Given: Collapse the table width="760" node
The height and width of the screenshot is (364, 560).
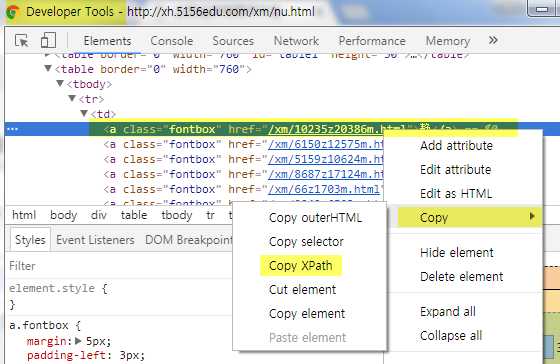Looking at the screenshot, I should coord(48,68).
